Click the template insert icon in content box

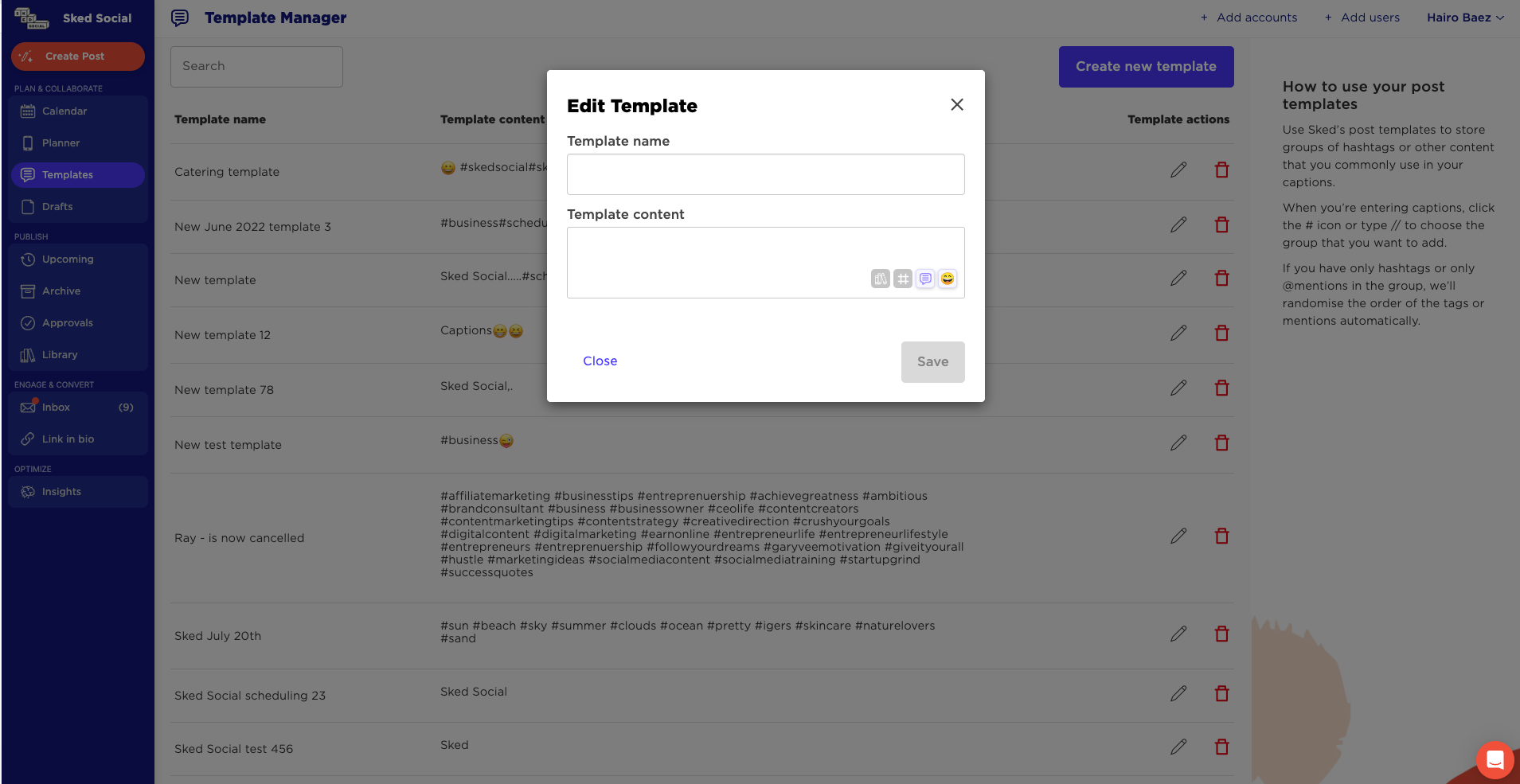pyautogui.click(x=925, y=279)
